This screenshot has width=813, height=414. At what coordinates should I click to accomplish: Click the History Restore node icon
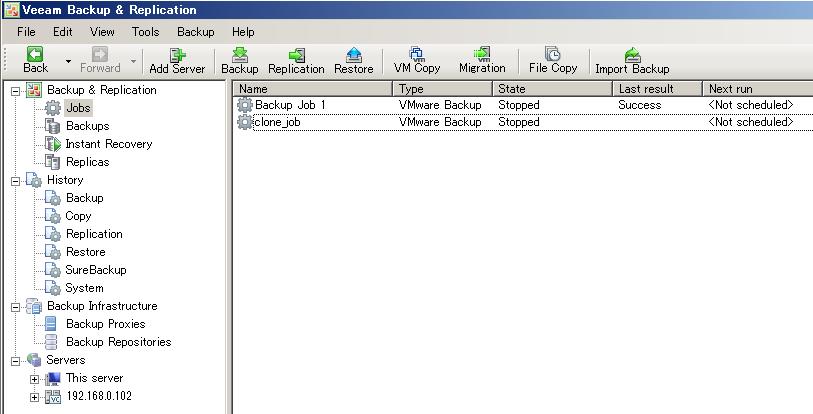pyautogui.click(x=53, y=252)
